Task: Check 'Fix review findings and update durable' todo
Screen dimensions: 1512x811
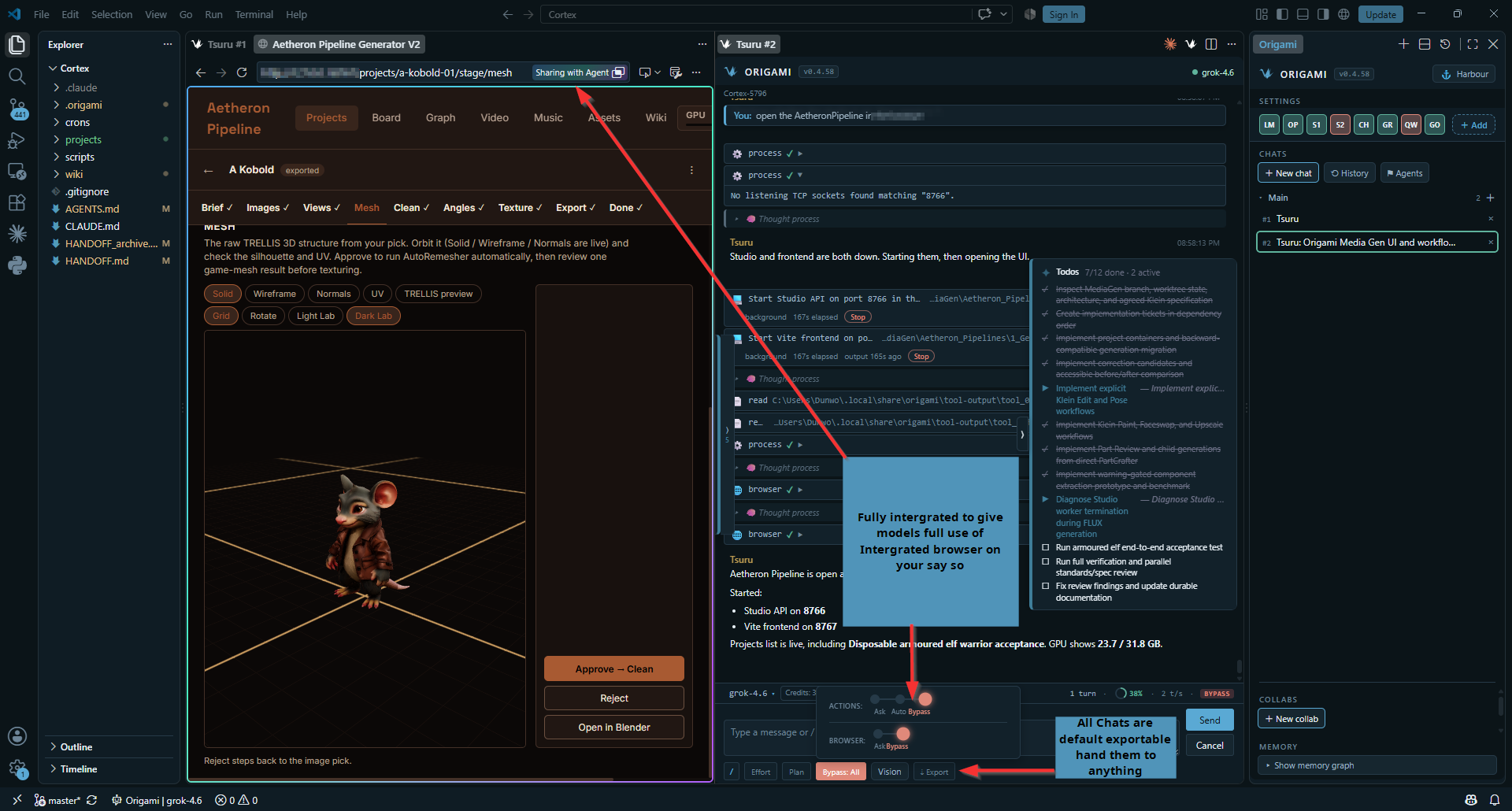Action: coord(1046,586)
